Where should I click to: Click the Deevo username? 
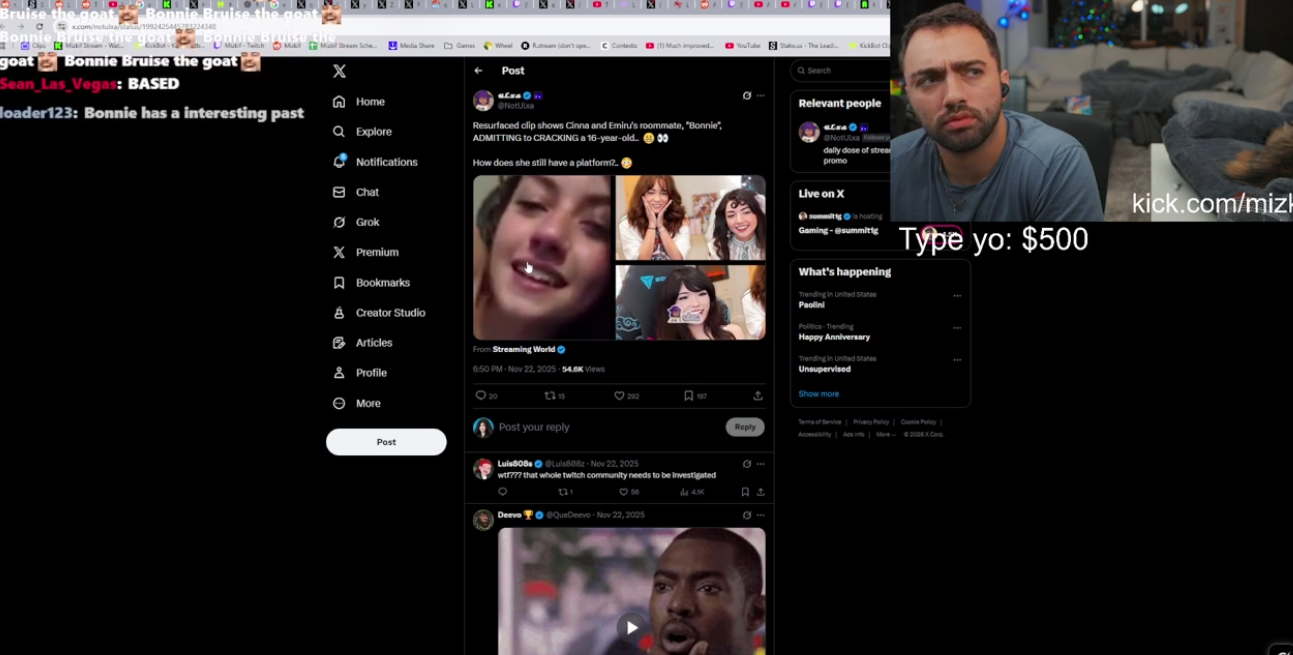point(510,515)
